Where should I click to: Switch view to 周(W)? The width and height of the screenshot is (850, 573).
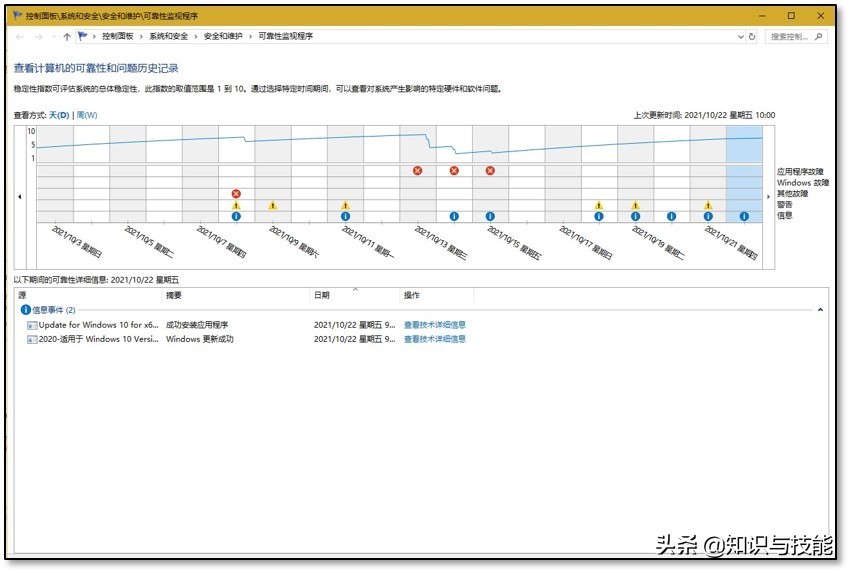pyautogui.click(x=87, y=115)
